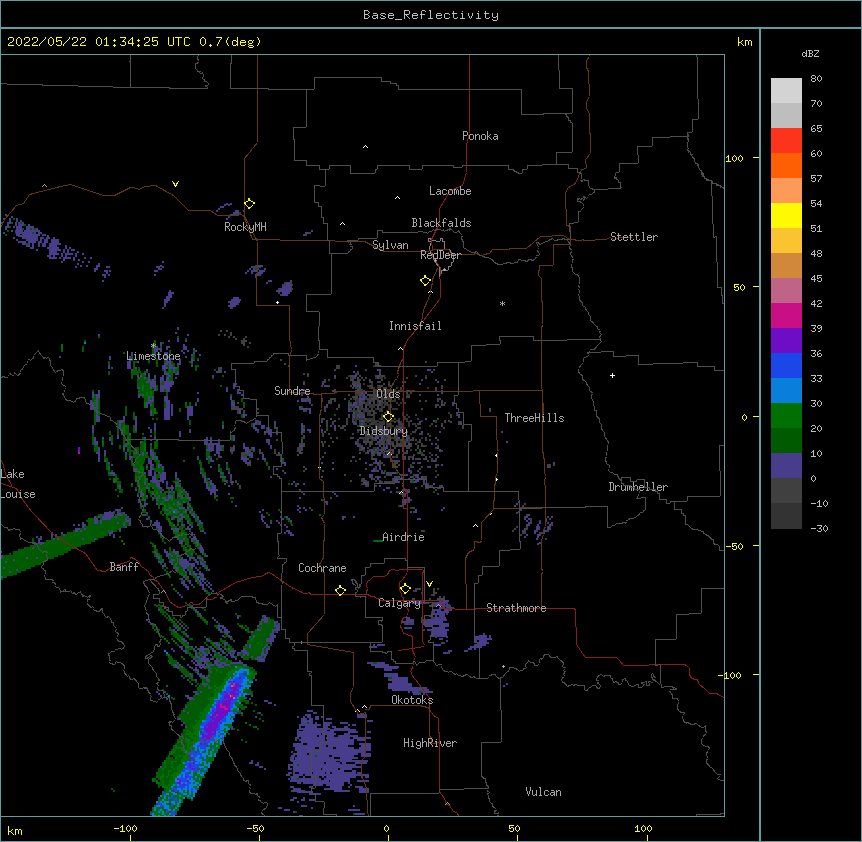Click the Banff label
The width and height of the screenshot is (862, 842).
coord(124,567)
